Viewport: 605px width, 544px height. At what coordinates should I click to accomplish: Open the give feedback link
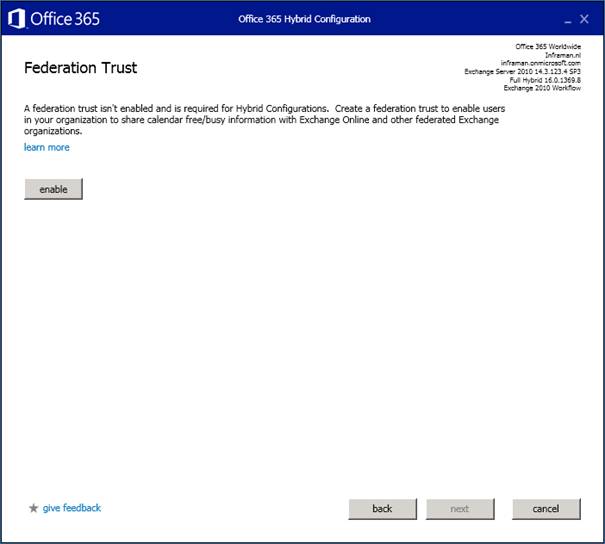click(x=72, y=508)
